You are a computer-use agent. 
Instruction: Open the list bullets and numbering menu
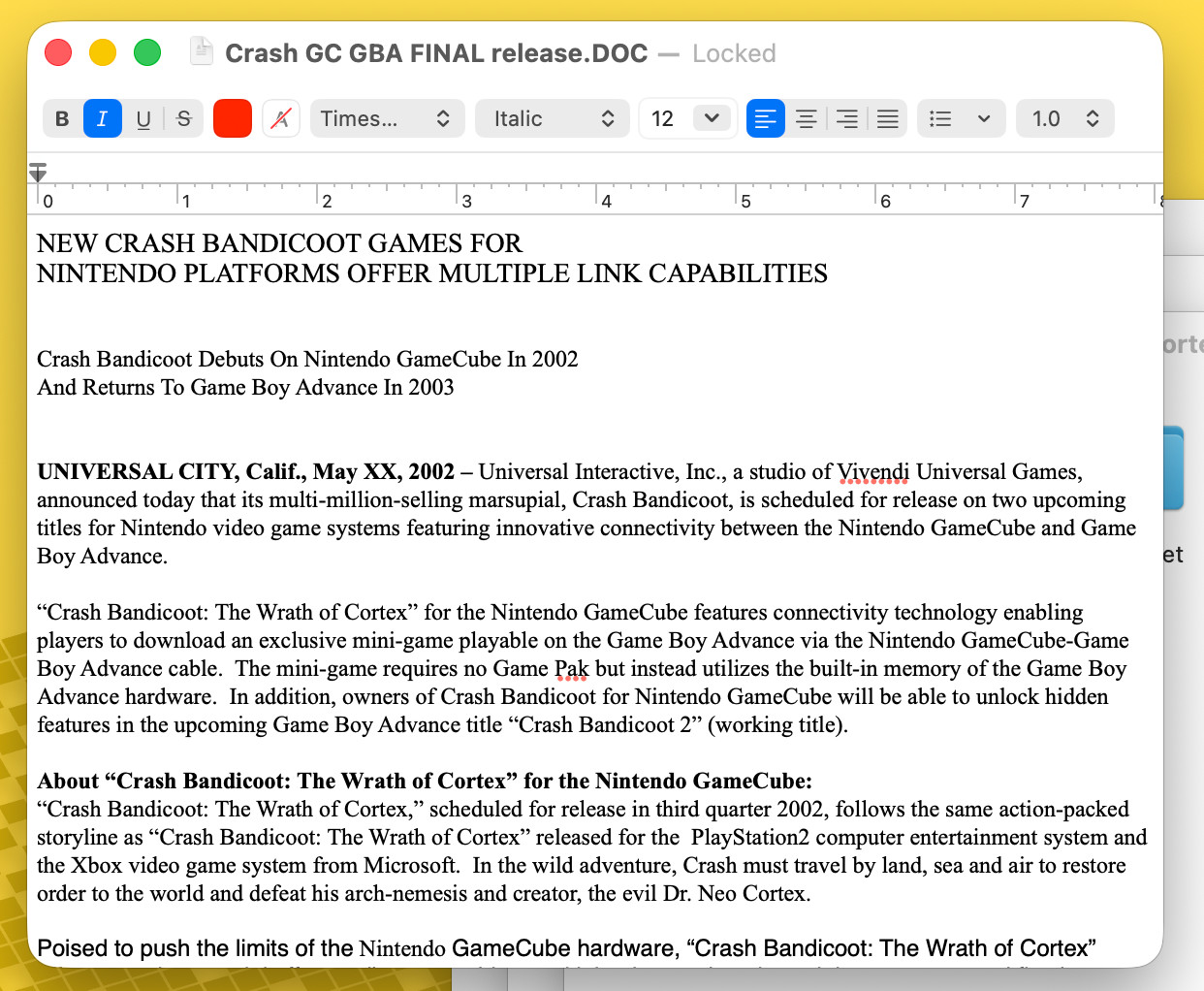[961, 118]
